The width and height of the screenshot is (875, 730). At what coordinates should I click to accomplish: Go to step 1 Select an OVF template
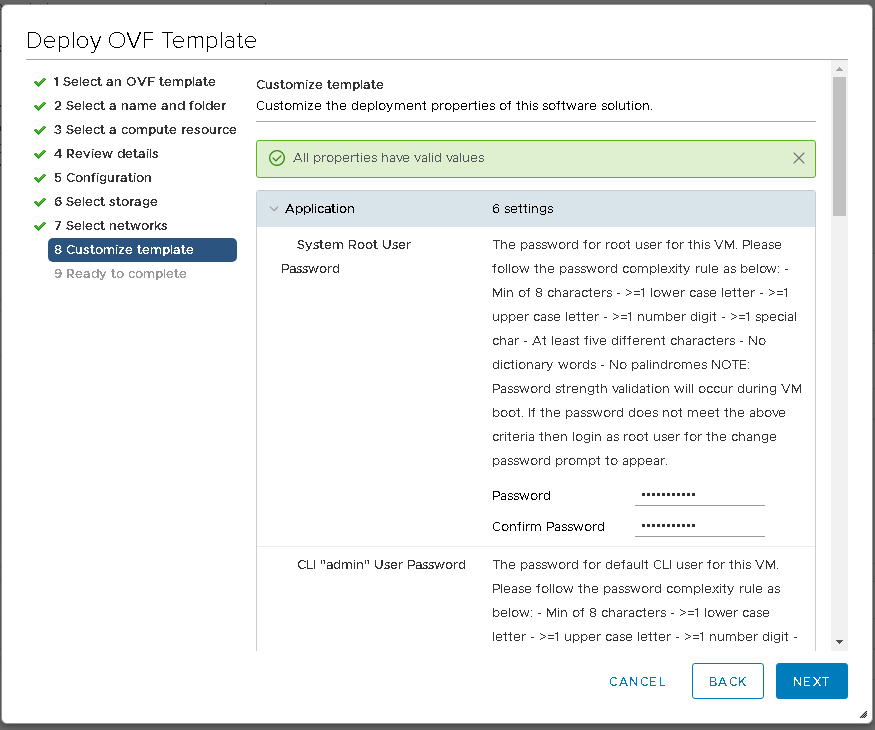(134, 82)
